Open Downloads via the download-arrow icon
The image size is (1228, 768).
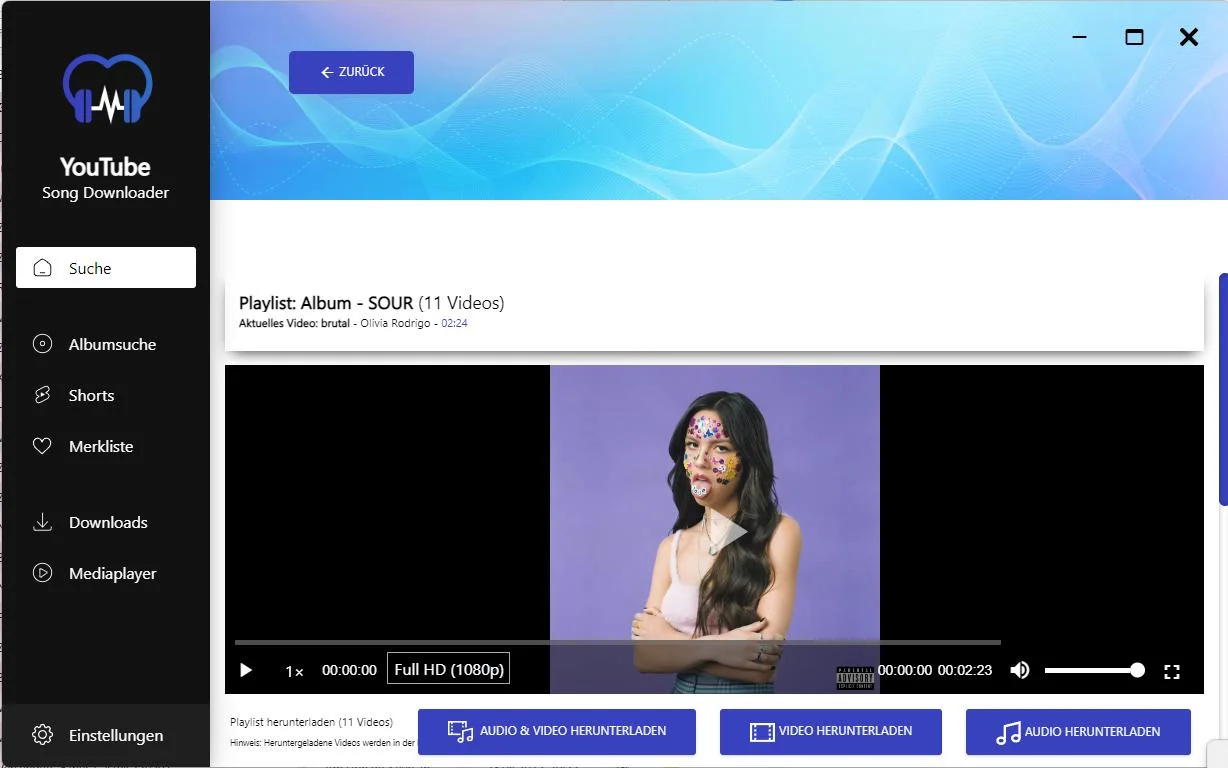coord(42,522)
